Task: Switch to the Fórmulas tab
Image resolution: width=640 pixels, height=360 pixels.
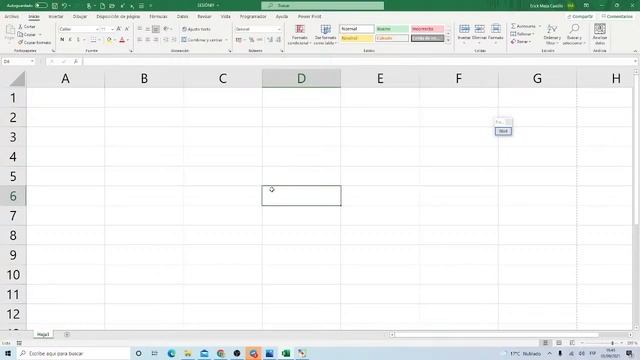Action: click(x=158, y=17)
